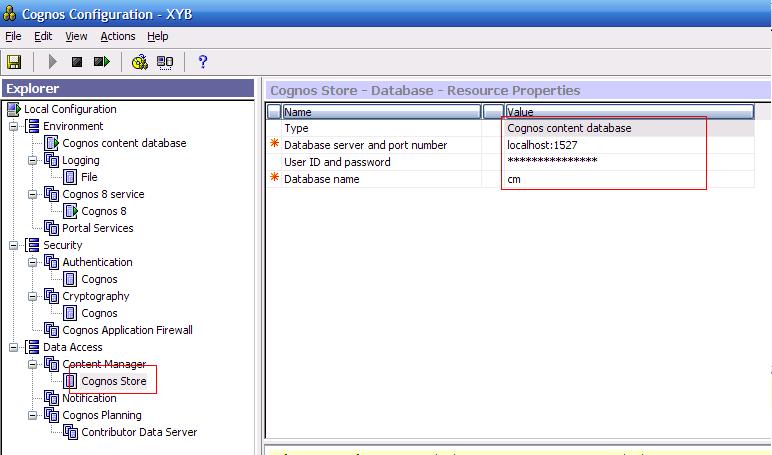Click the Cognos Application Firewall icon
Viewport: 772px width, 455px height.
[x=51, y=330]
